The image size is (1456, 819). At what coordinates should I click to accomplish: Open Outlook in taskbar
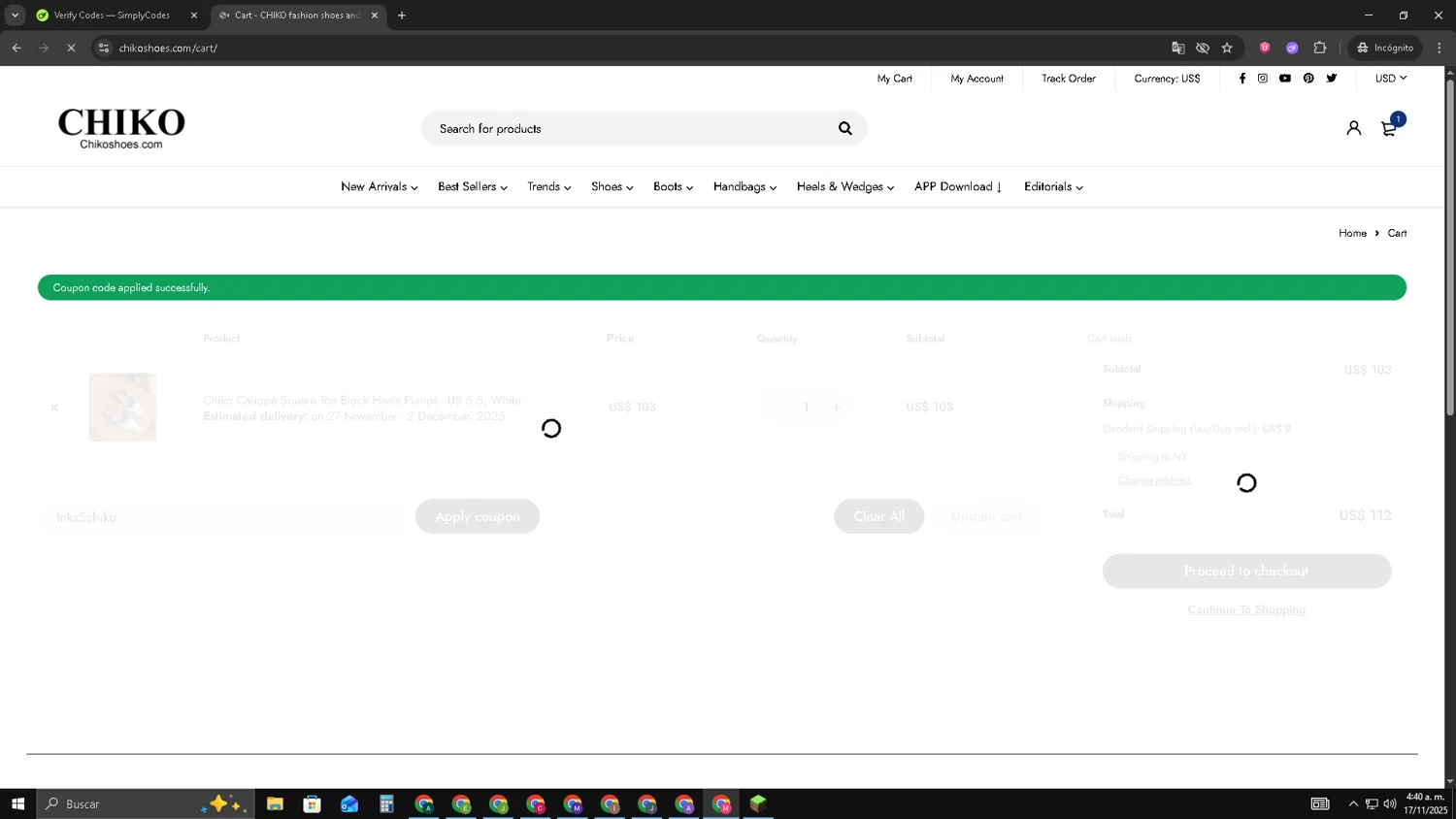tap(349, 803)
